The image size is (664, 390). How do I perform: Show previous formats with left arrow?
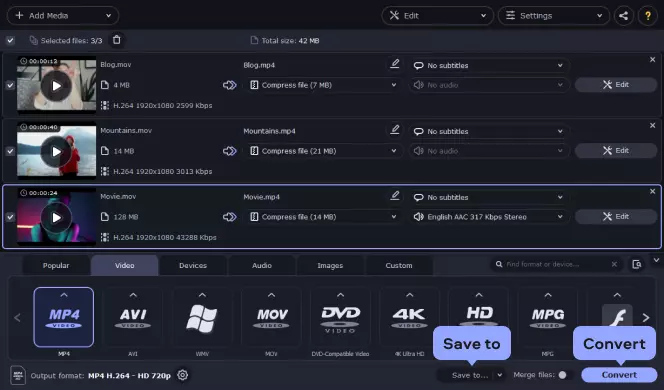tap(17, 317)
